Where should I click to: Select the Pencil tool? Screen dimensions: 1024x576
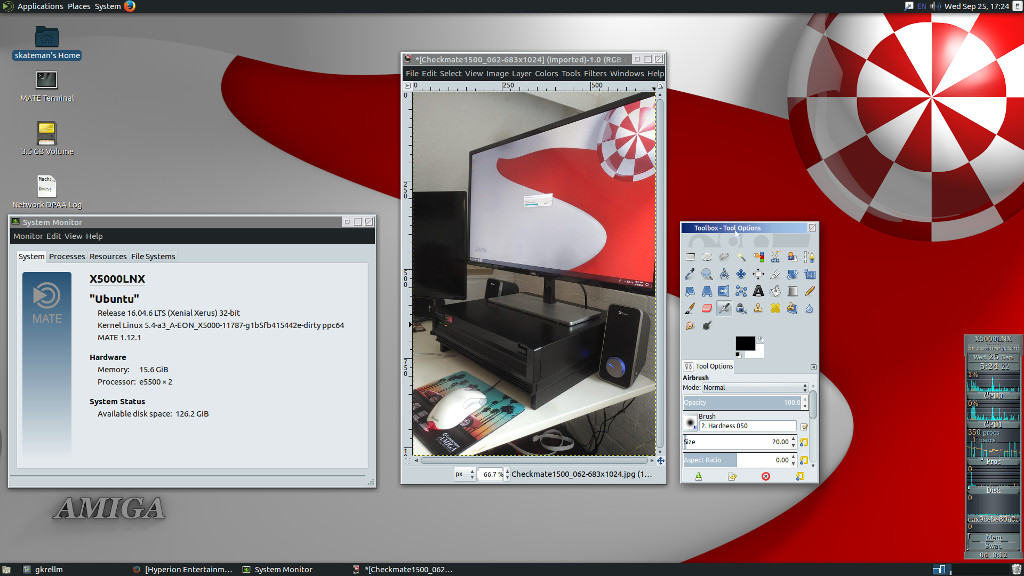(x=809, y=291)
